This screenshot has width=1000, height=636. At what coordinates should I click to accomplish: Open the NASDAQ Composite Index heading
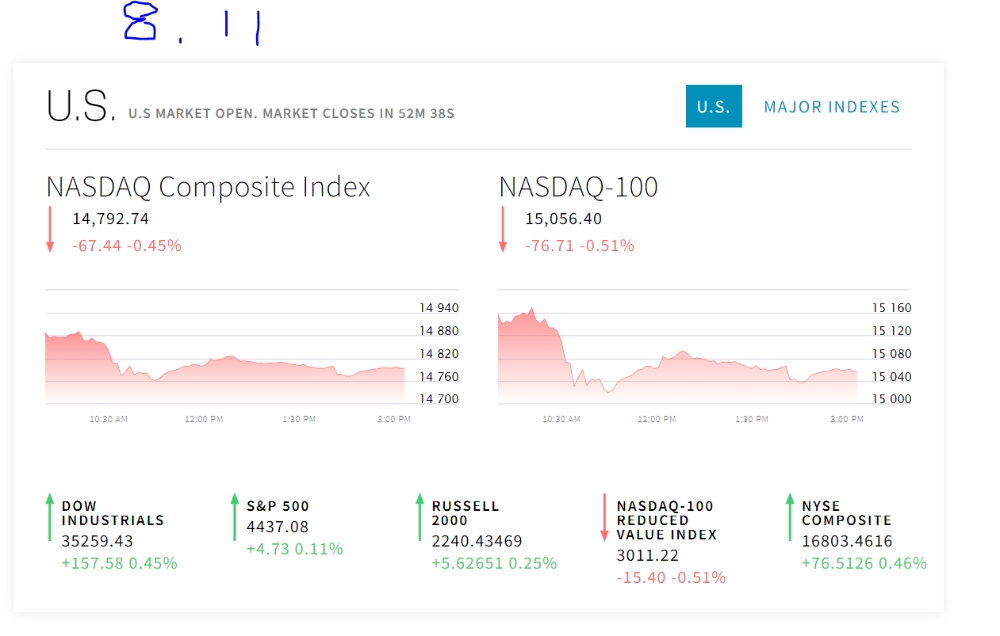click(208, 188)
